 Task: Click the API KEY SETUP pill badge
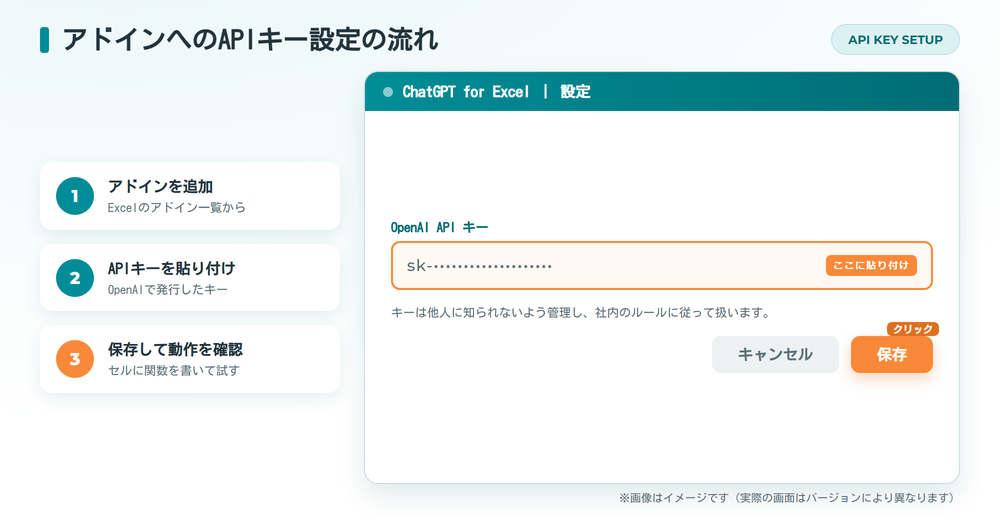click(895, 40)
